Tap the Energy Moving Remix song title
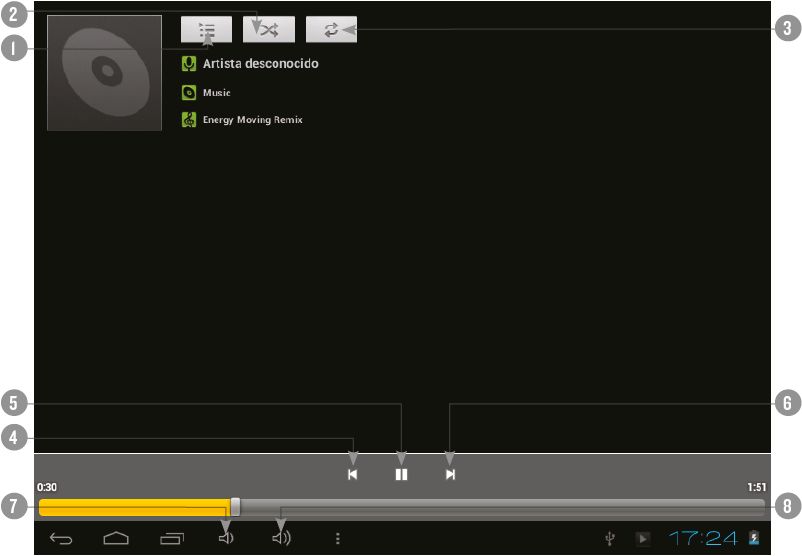 coord(252,120)
